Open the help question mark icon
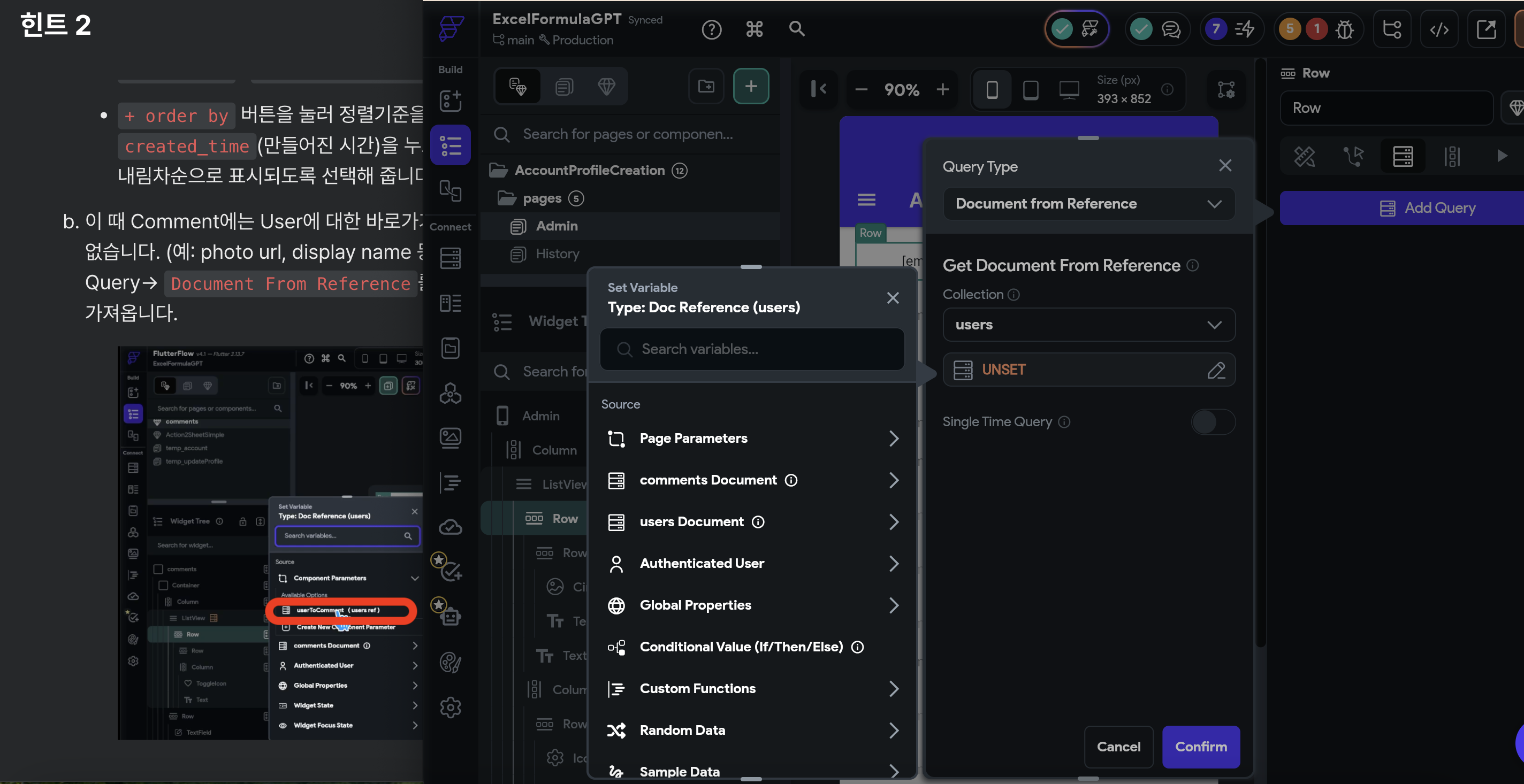 coord(711,29)
